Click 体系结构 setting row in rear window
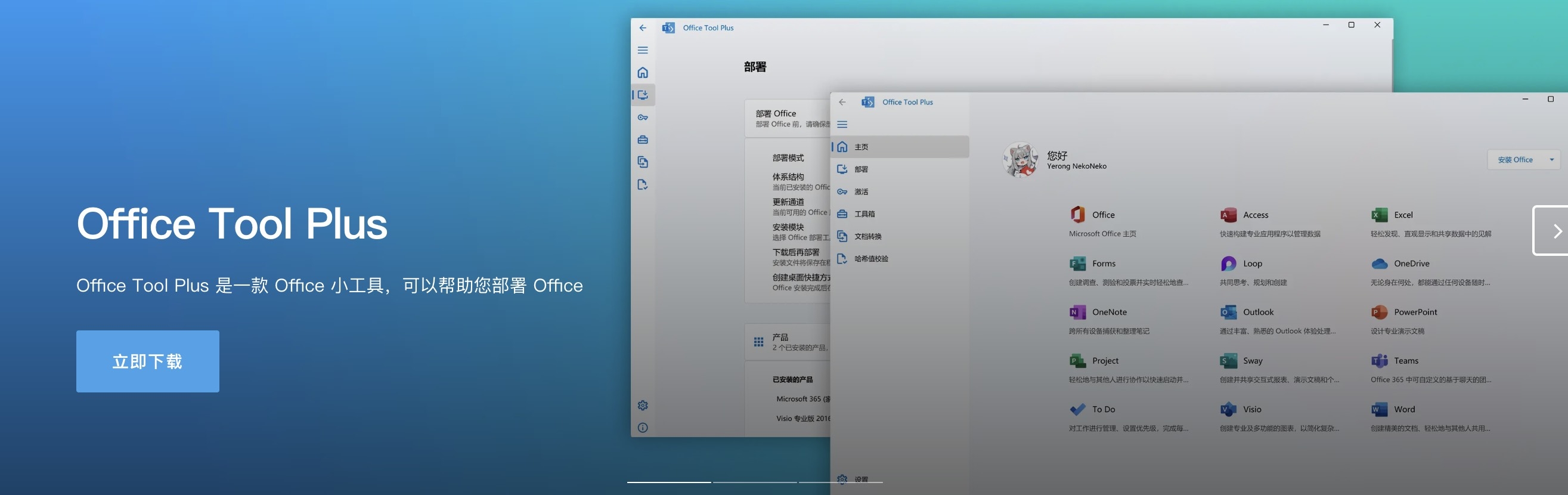Image resolution: width=1568 pixels, height=495 pixels. [x=801, y=181]
